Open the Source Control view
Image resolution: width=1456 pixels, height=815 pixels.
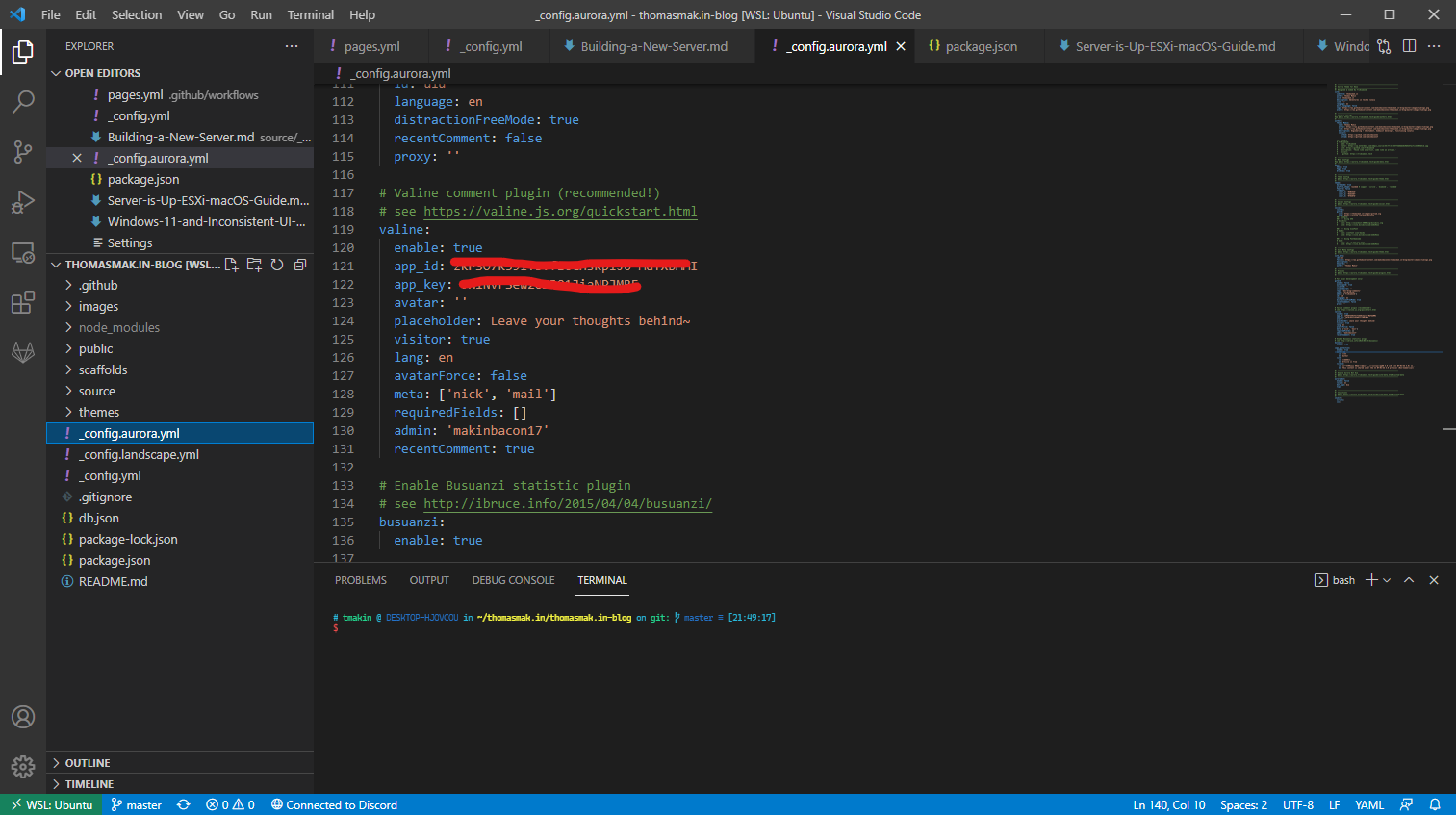coord(23,151)
